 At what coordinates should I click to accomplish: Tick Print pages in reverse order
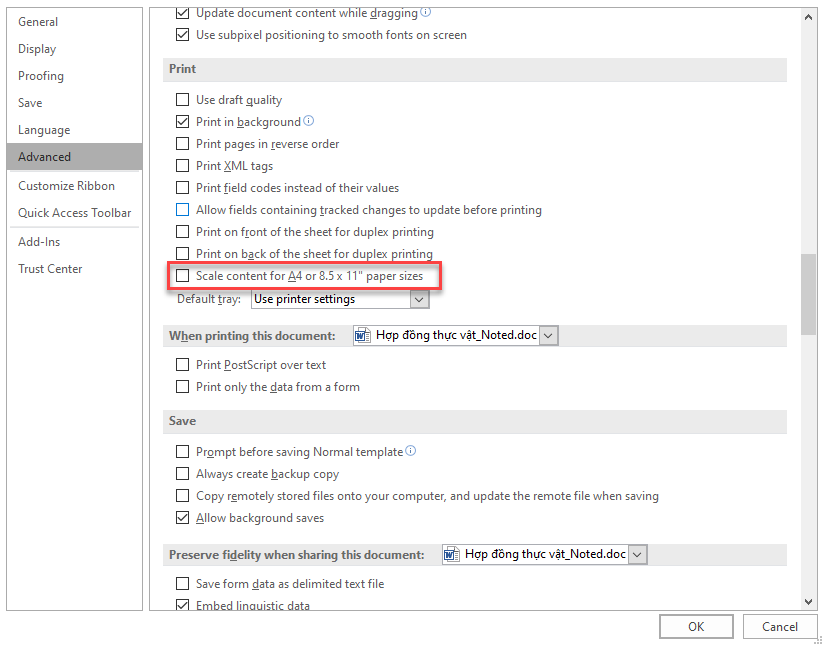[x=182, y=143]
